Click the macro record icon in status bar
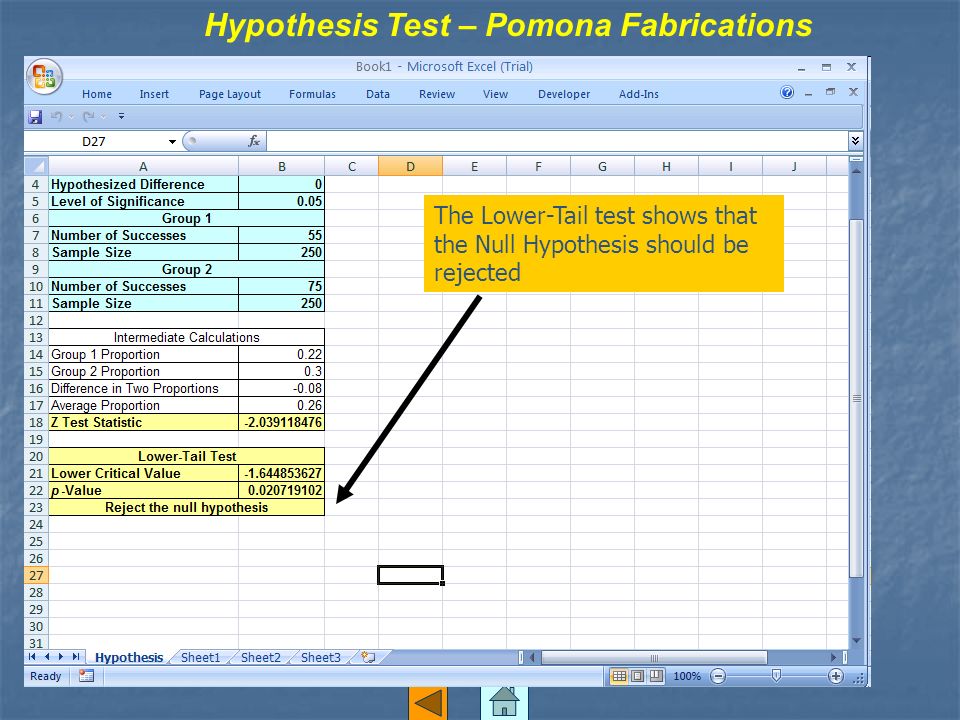 (x=86, y=676)
